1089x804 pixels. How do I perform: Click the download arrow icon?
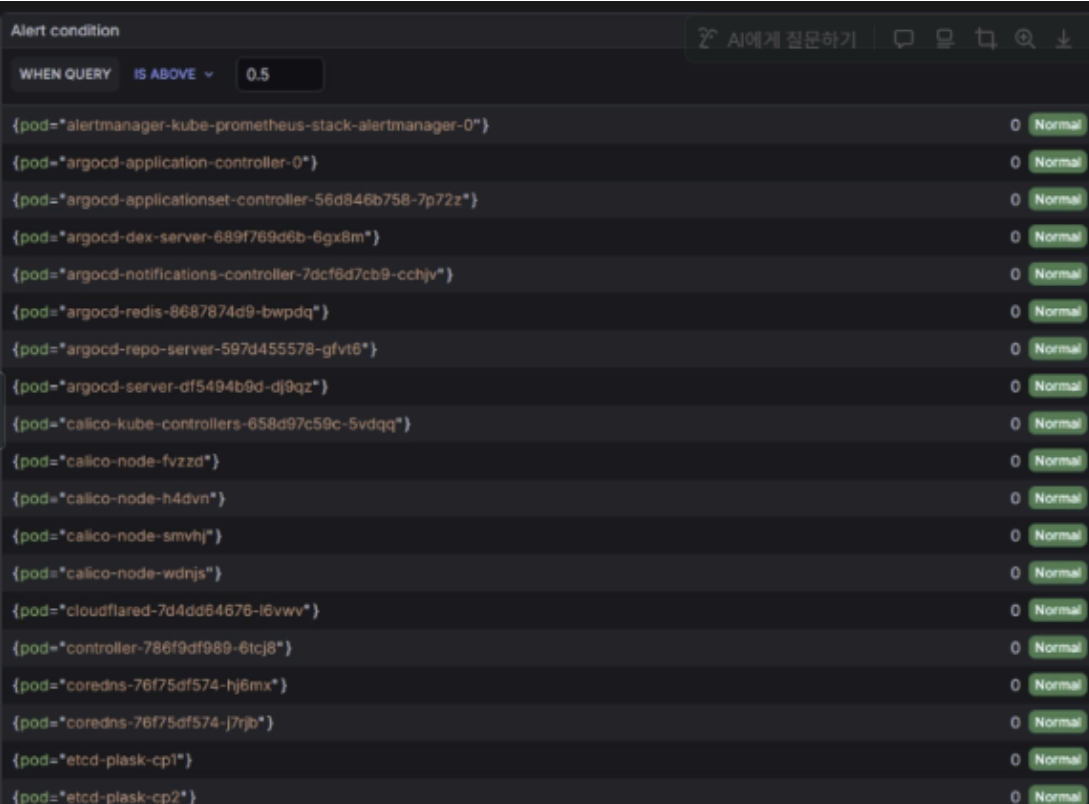[x=1062, y=39]
